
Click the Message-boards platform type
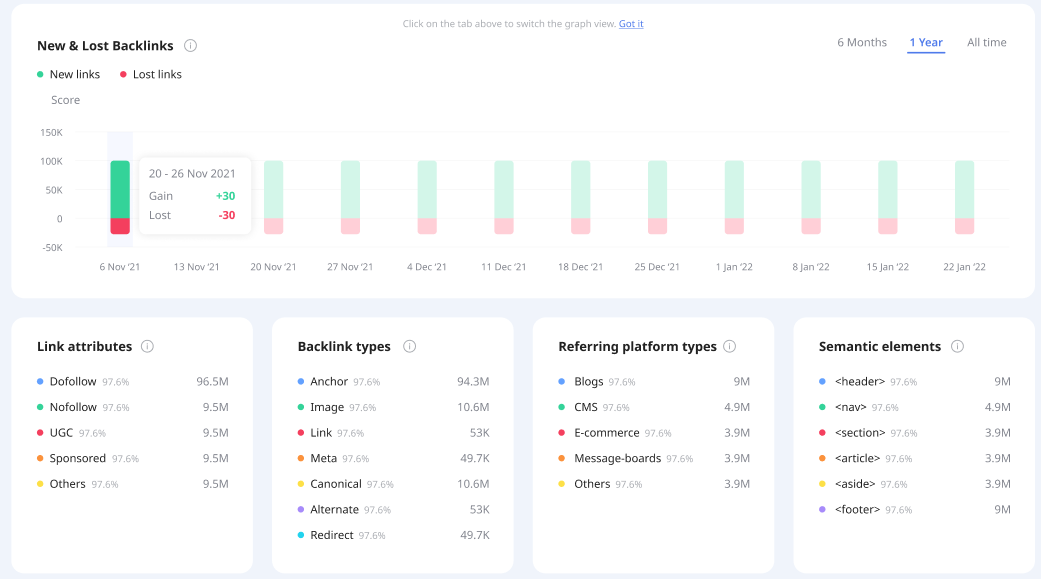[x=654, y=458]
